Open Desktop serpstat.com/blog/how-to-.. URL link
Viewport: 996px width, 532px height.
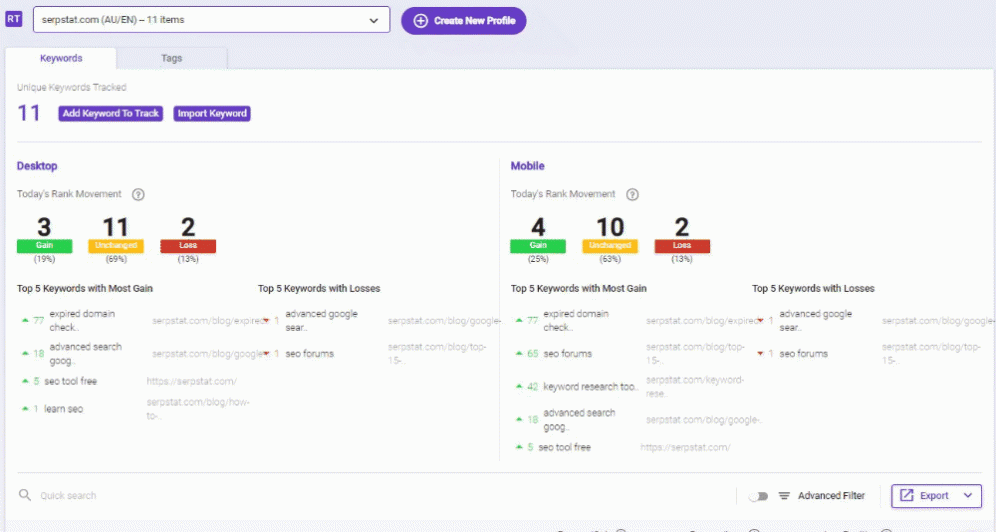[198, 409]
